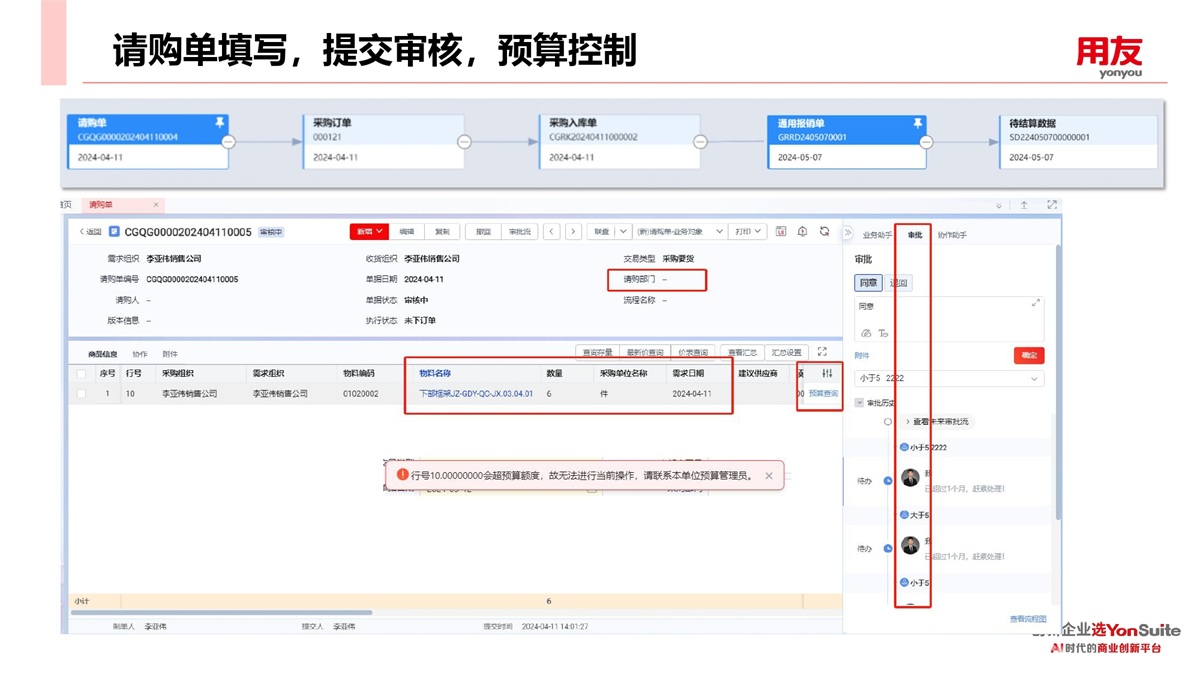Viewport: 1200px width, 675px height.
Task: Open the column settings icon above 预算查询
Action: point(826,373)
